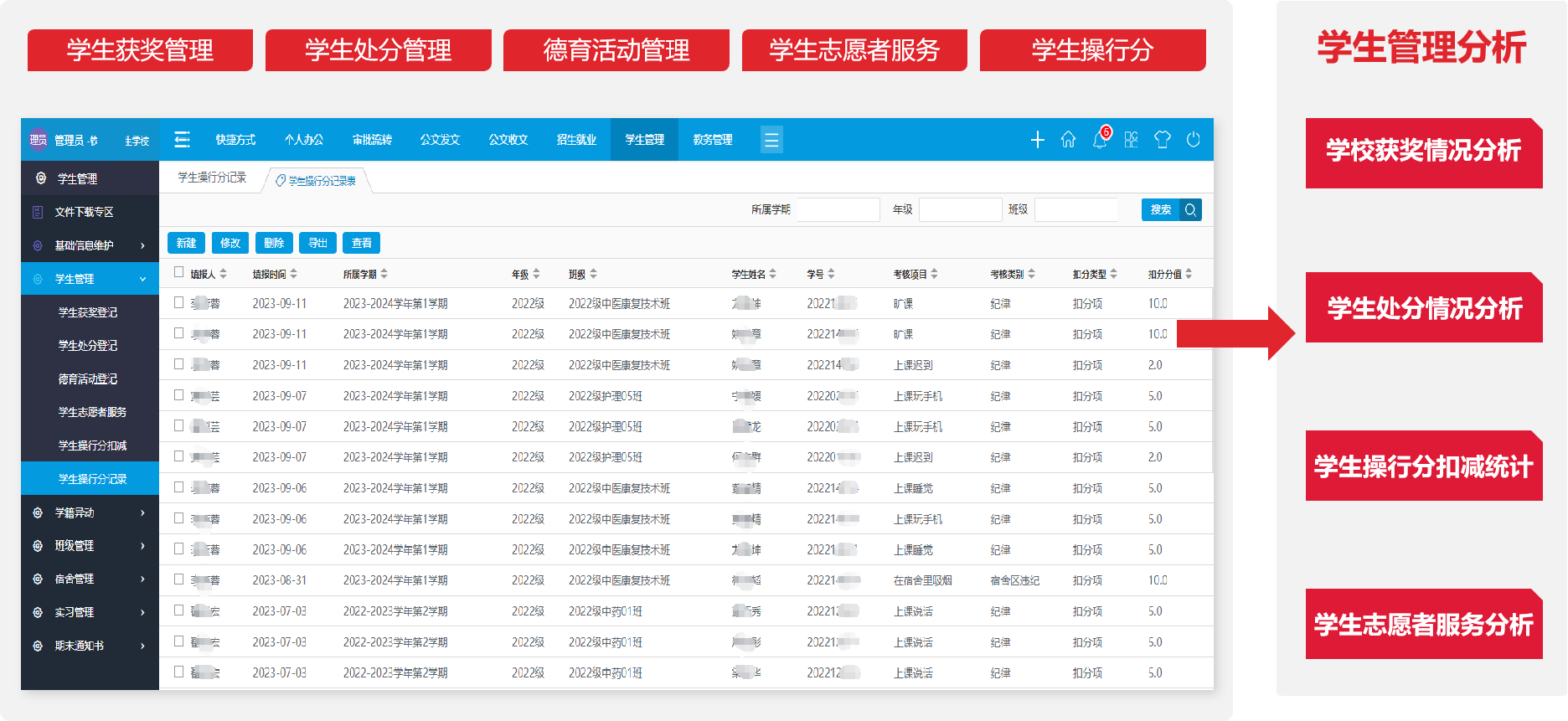Sort table by 填报时间 column arrows

click(294, 274)
